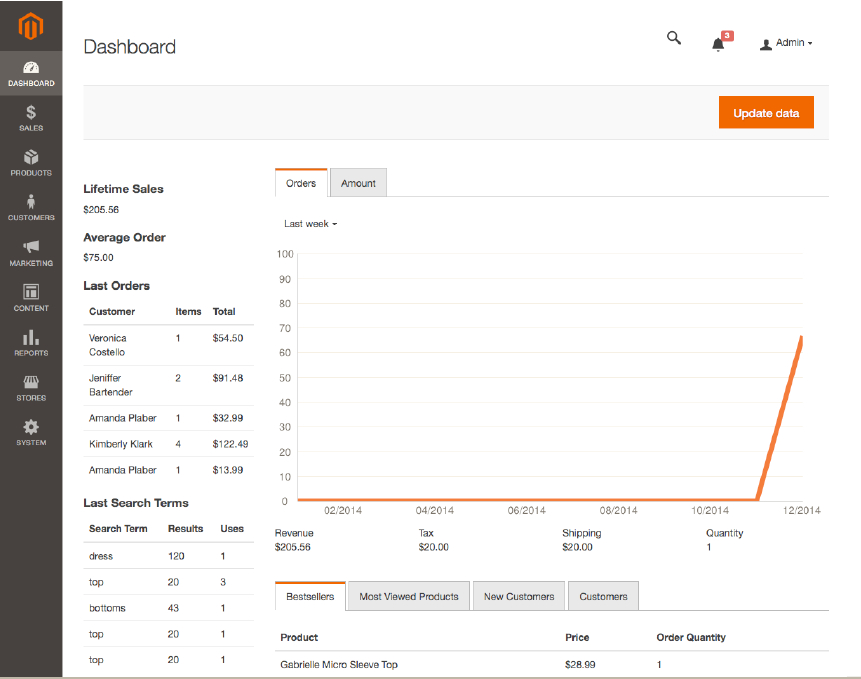
Task: Click the Gabrielle Micro Sleeve Top product
Action: point(339,664)
